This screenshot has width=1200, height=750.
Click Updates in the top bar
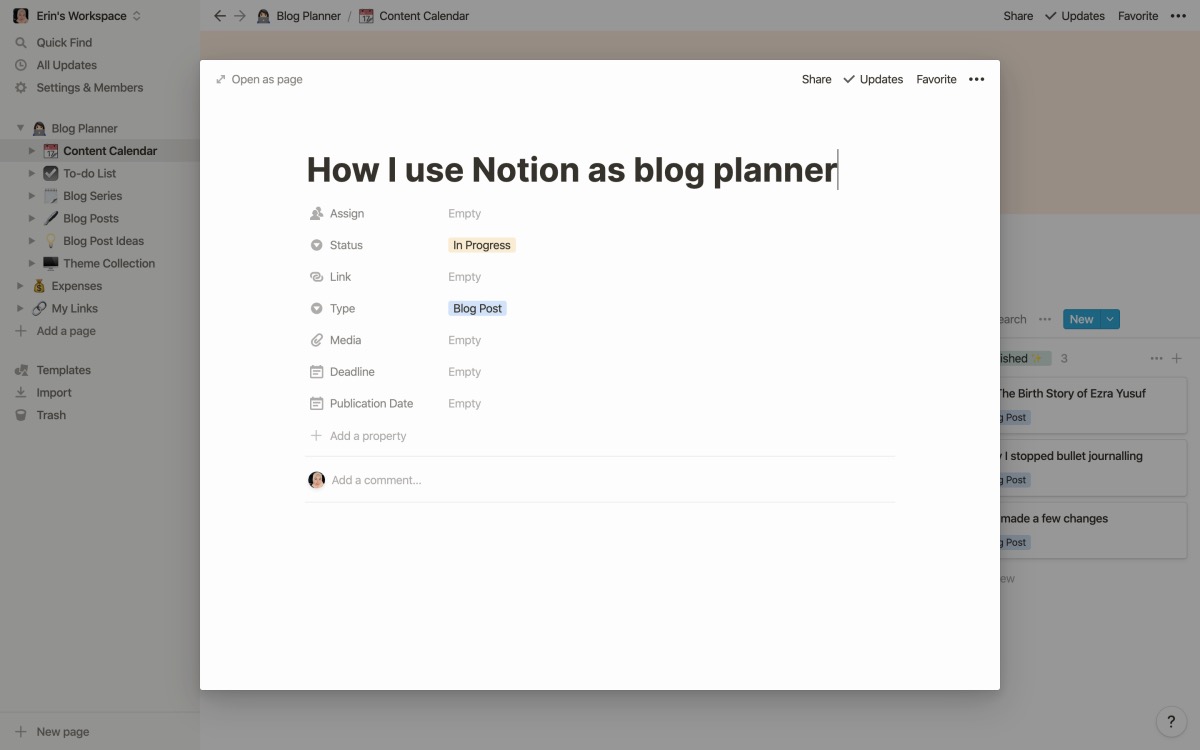(x=1075, y=16)
